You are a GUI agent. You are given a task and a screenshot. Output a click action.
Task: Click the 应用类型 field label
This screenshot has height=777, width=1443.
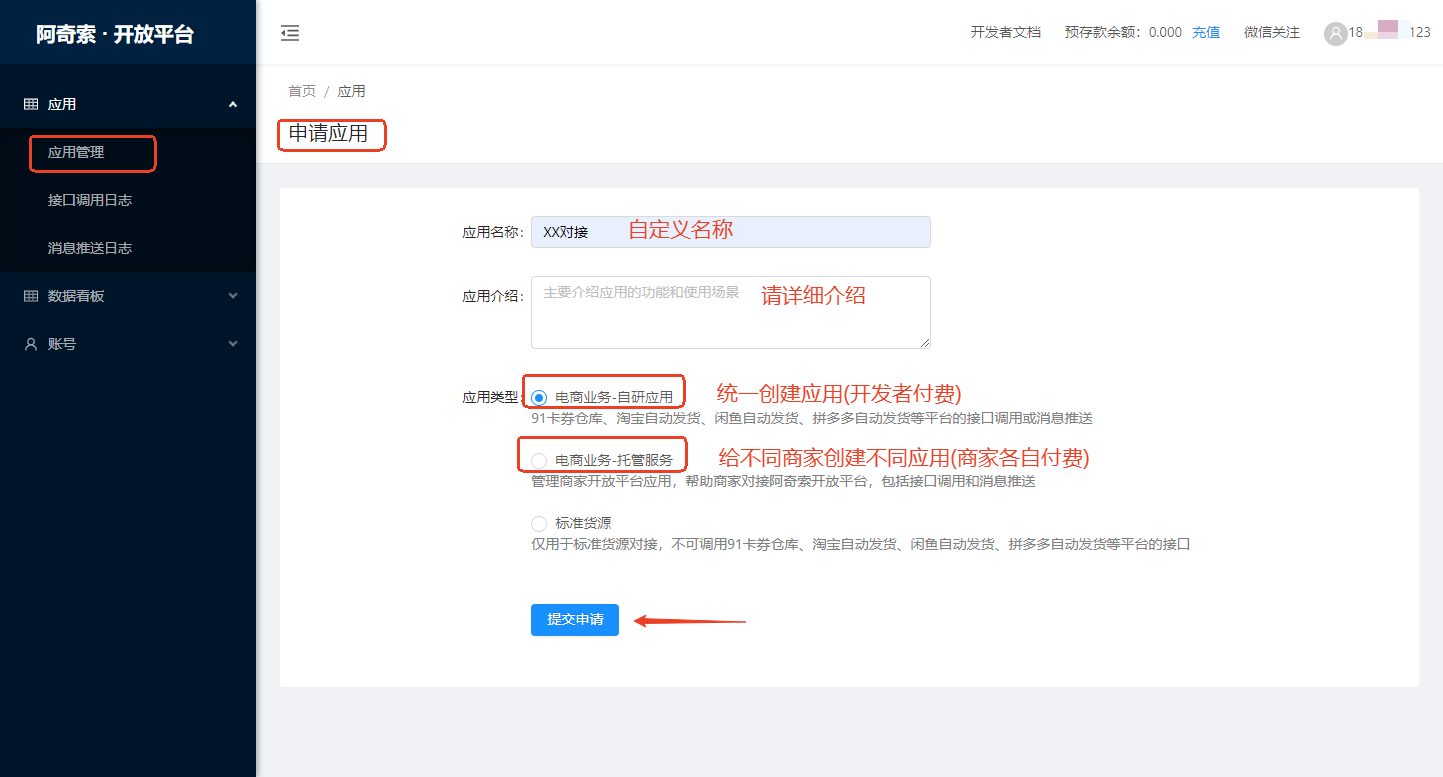coord(491,397)
